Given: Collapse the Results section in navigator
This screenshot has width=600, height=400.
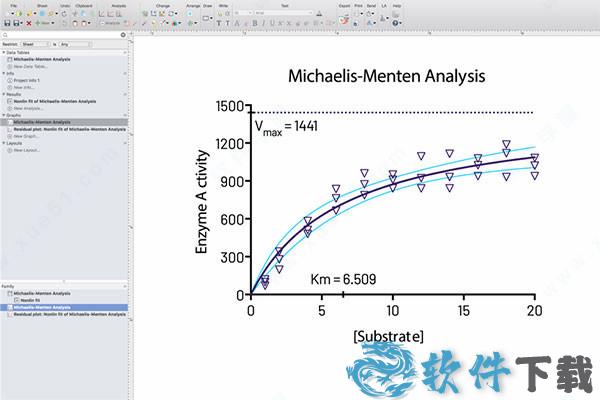Looking at the screenshot, I should tap(4, 94).
